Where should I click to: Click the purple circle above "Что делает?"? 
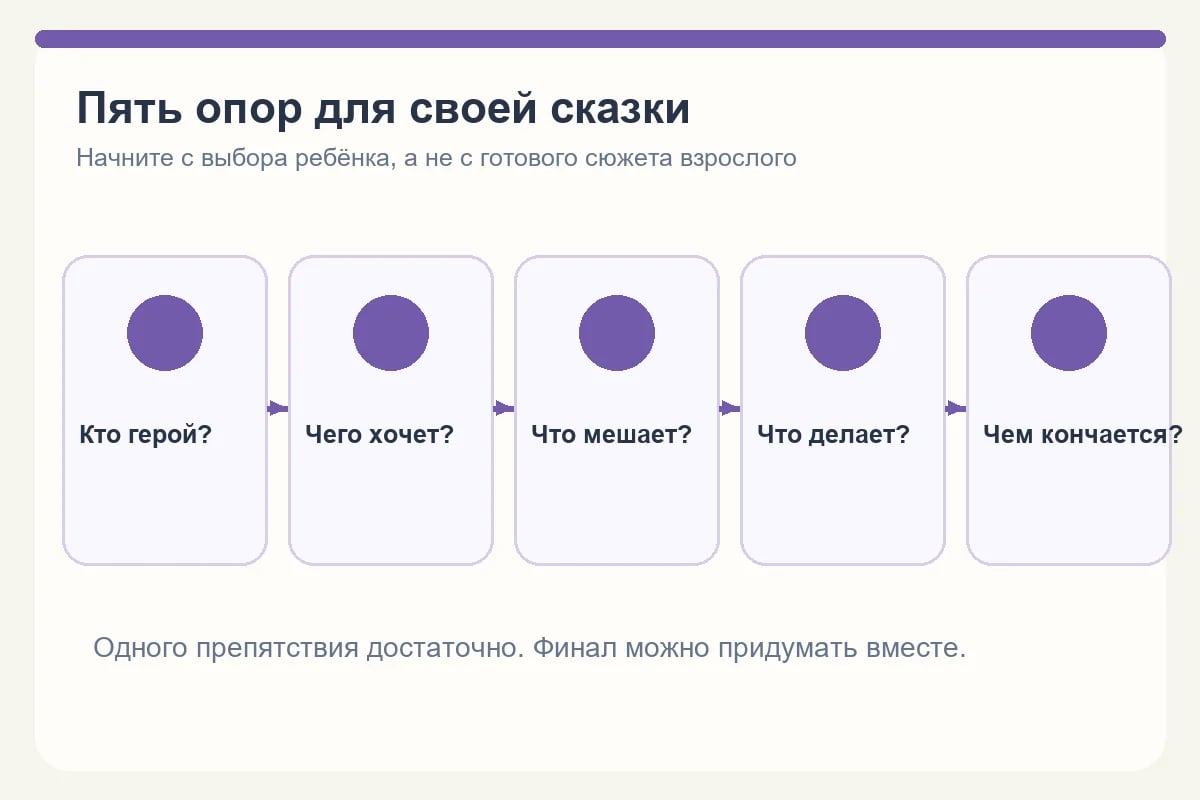(x=843, y=333)
